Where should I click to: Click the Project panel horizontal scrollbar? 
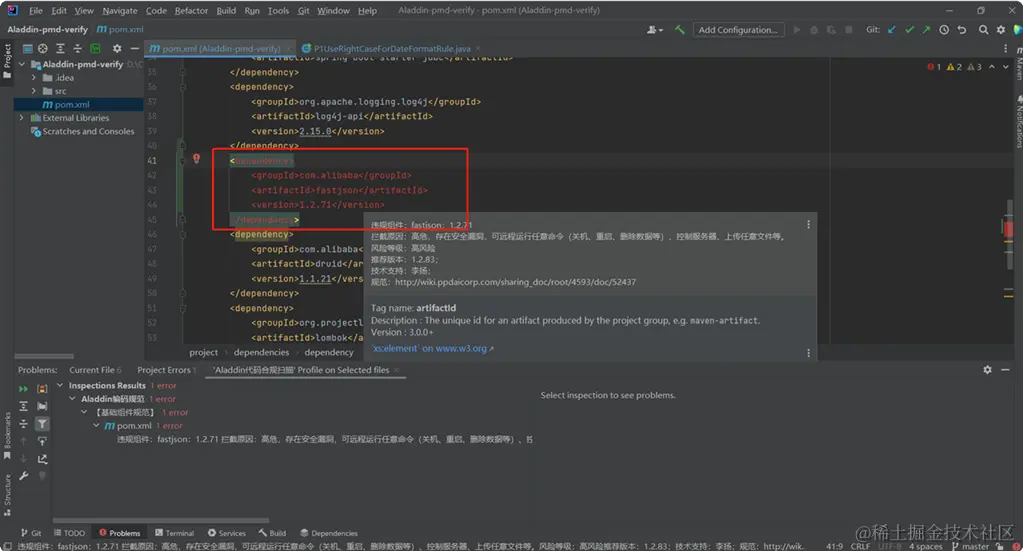coord(44,357)
